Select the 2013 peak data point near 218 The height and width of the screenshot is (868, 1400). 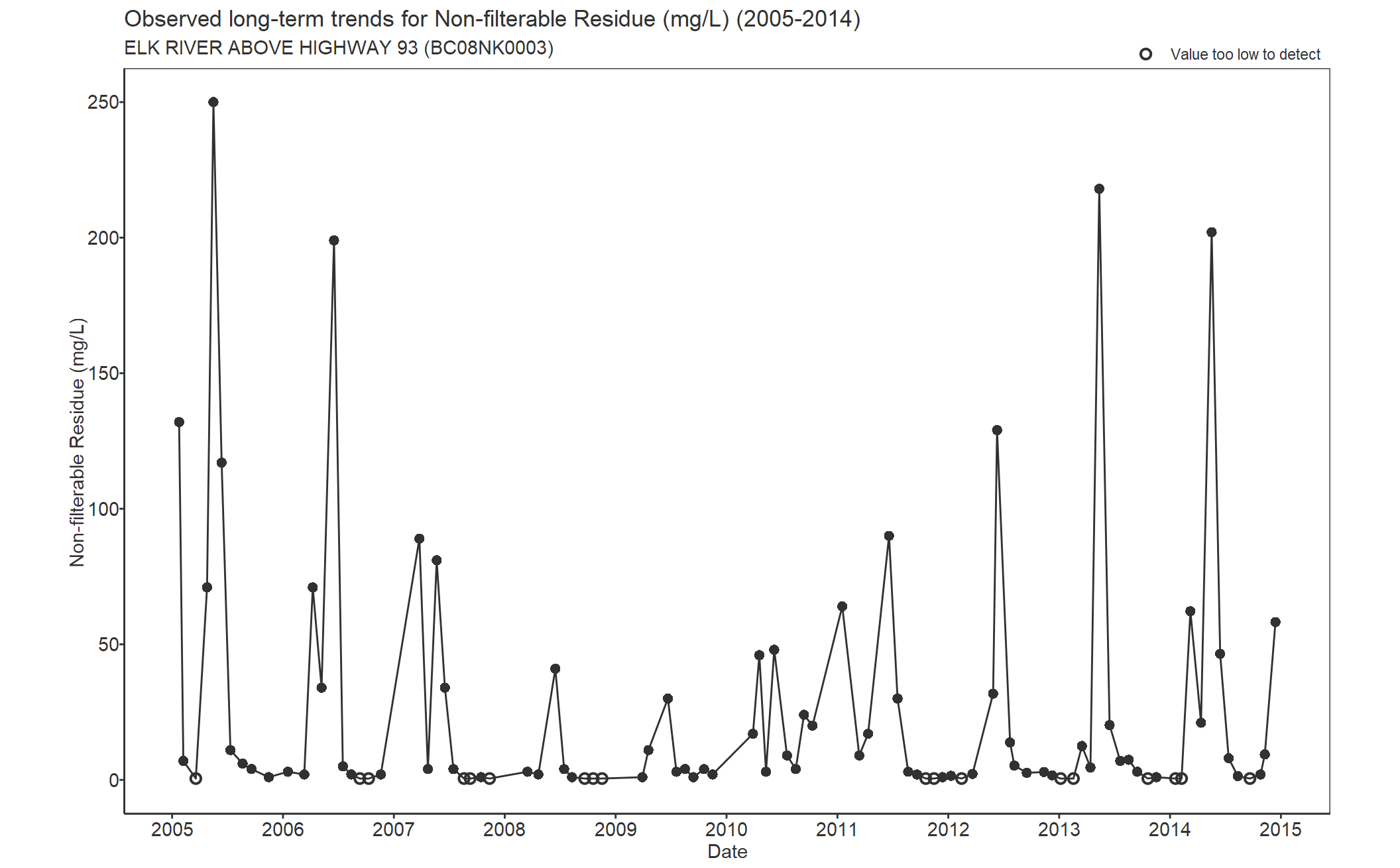1099,189
